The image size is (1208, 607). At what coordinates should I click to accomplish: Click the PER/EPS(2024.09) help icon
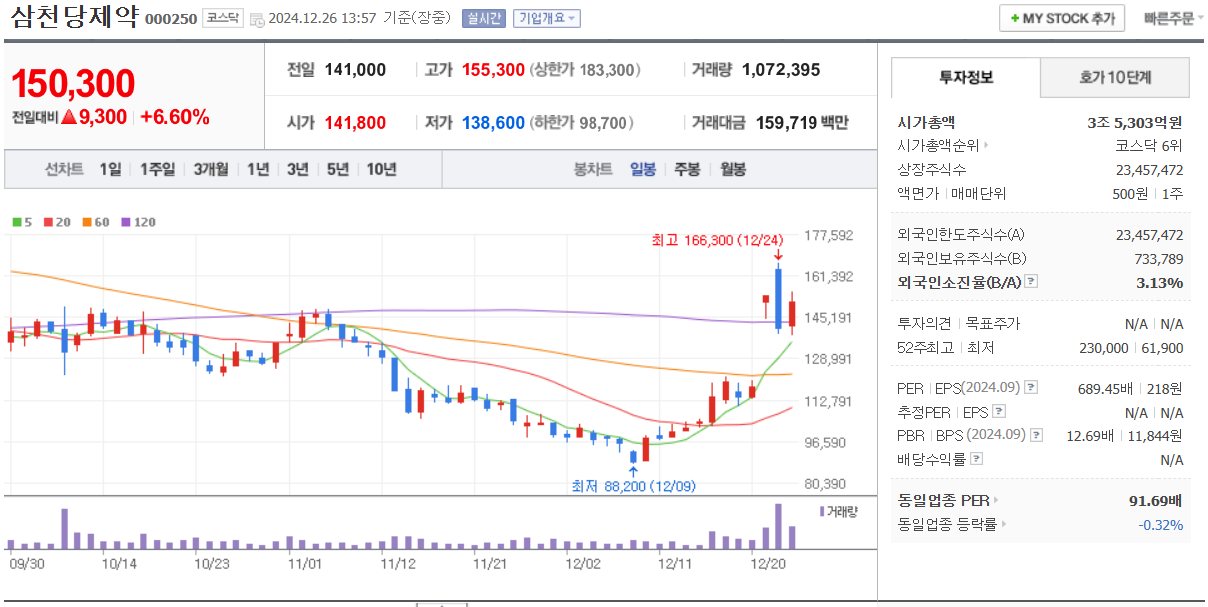point(1030,388)
